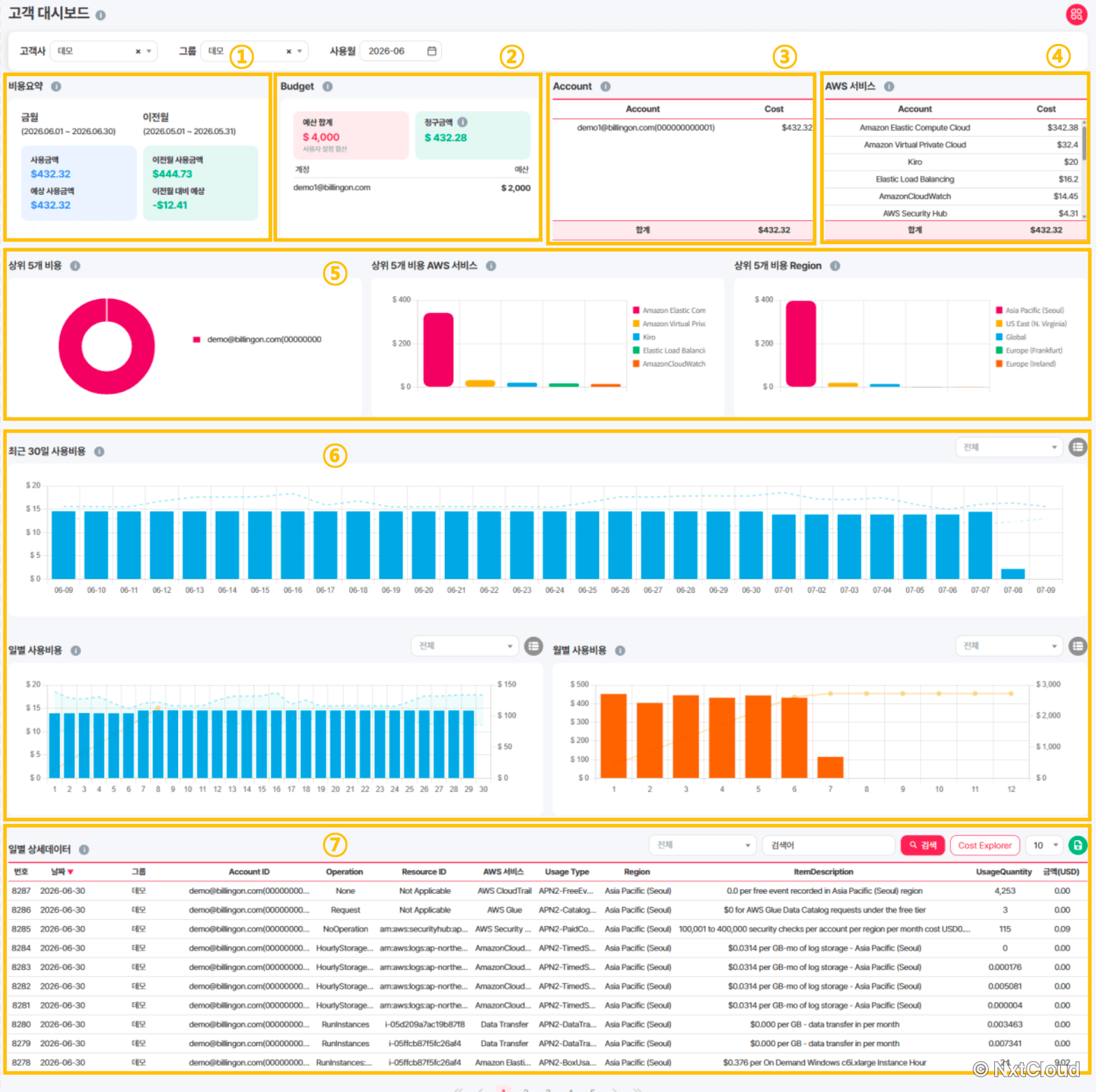This screenshot has width=1096, height=1092.
Task: Click info icon beside 최근 30일 사용비용
Action: 99,452
